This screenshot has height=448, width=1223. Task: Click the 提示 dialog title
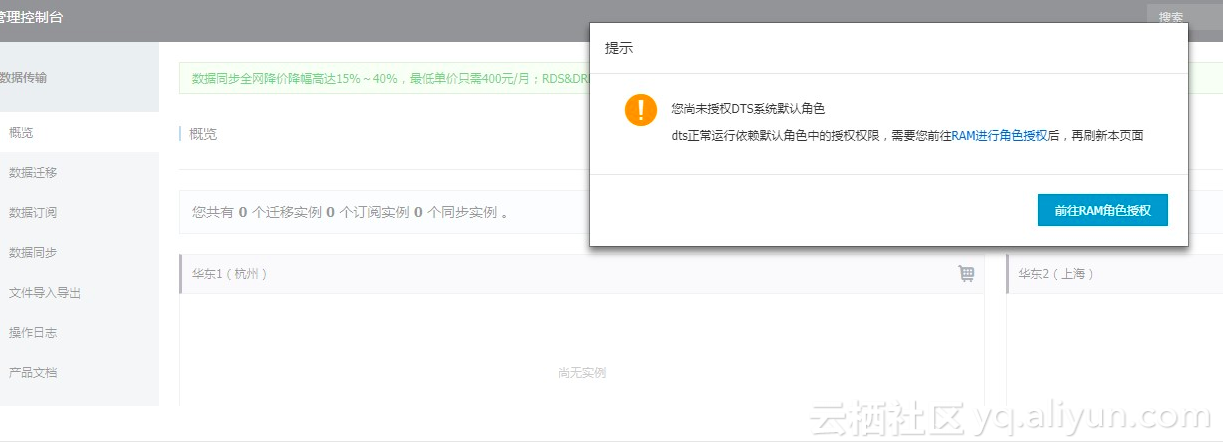click(x=619, y=48)
